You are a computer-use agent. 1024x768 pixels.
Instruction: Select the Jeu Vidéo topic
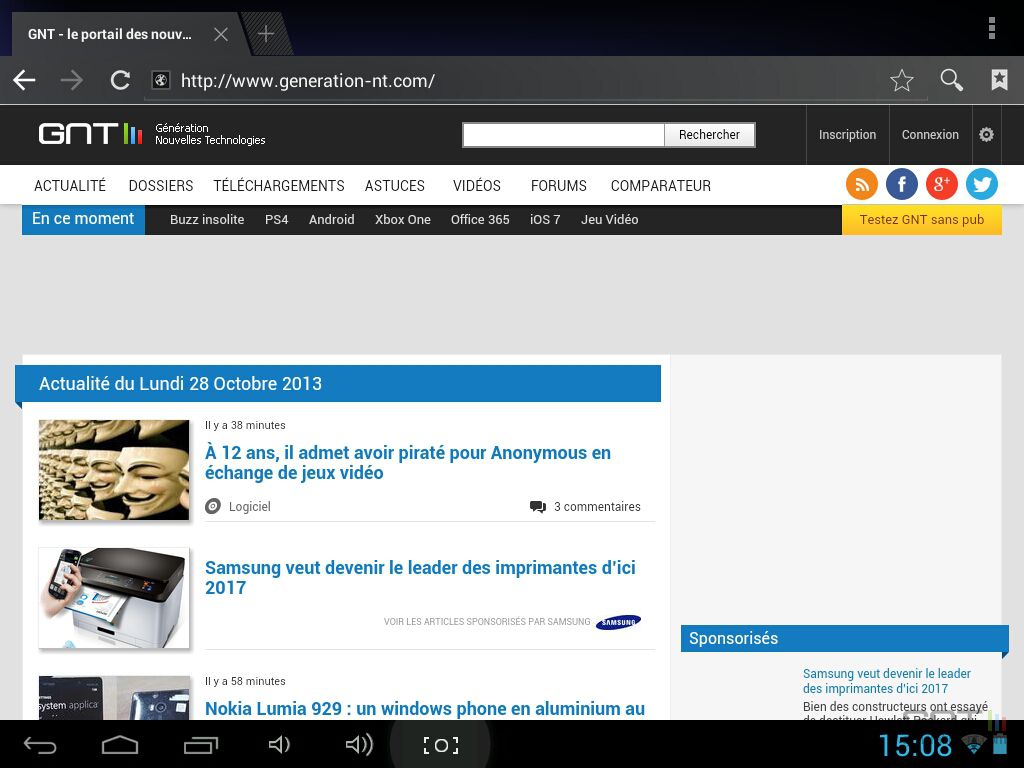click(609, 219)
